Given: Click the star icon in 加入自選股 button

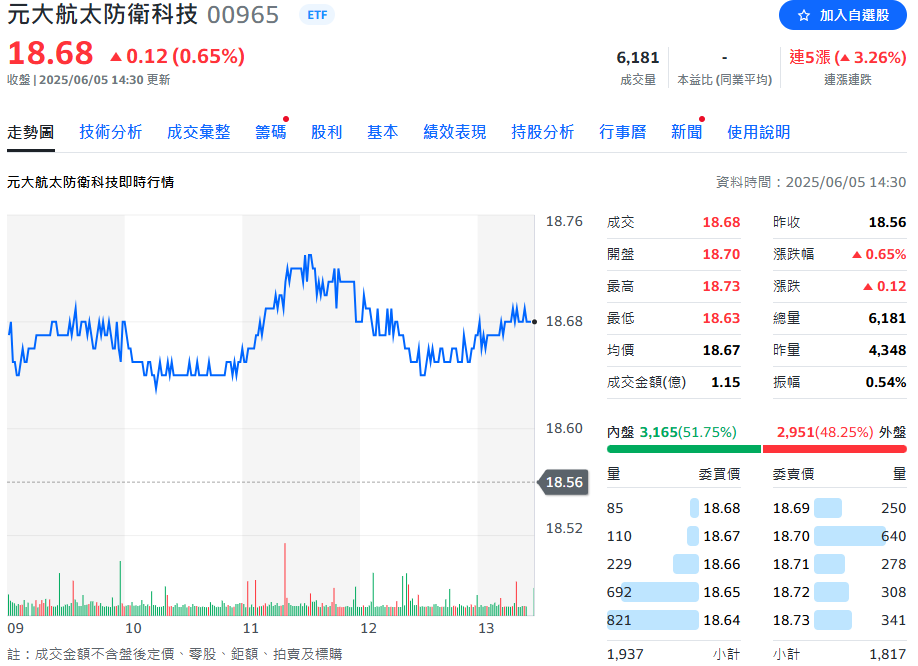Looking at the screenshot, I should [x=804, y=16].
